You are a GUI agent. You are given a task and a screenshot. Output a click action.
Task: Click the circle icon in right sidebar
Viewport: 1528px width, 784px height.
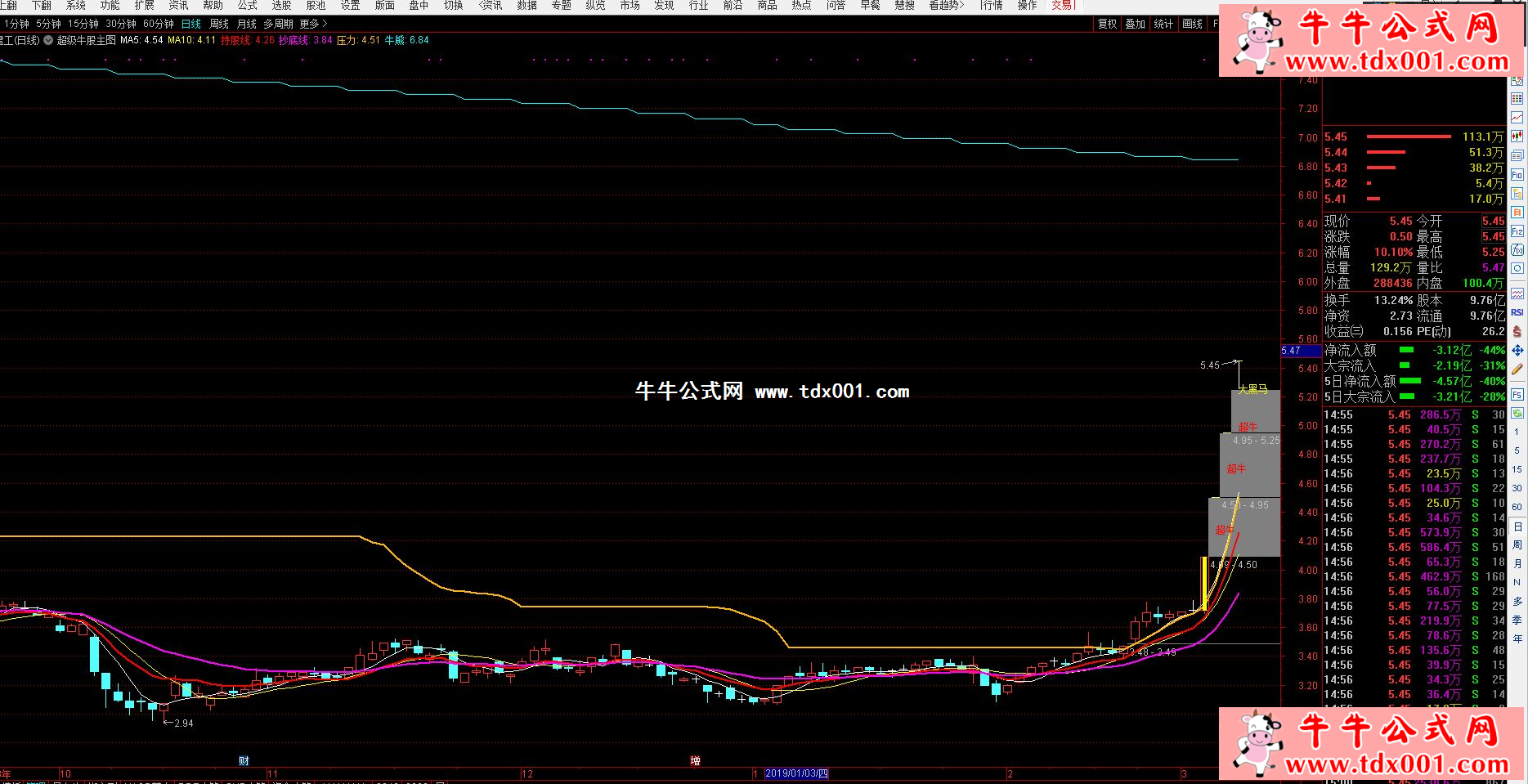(1517, 268)
